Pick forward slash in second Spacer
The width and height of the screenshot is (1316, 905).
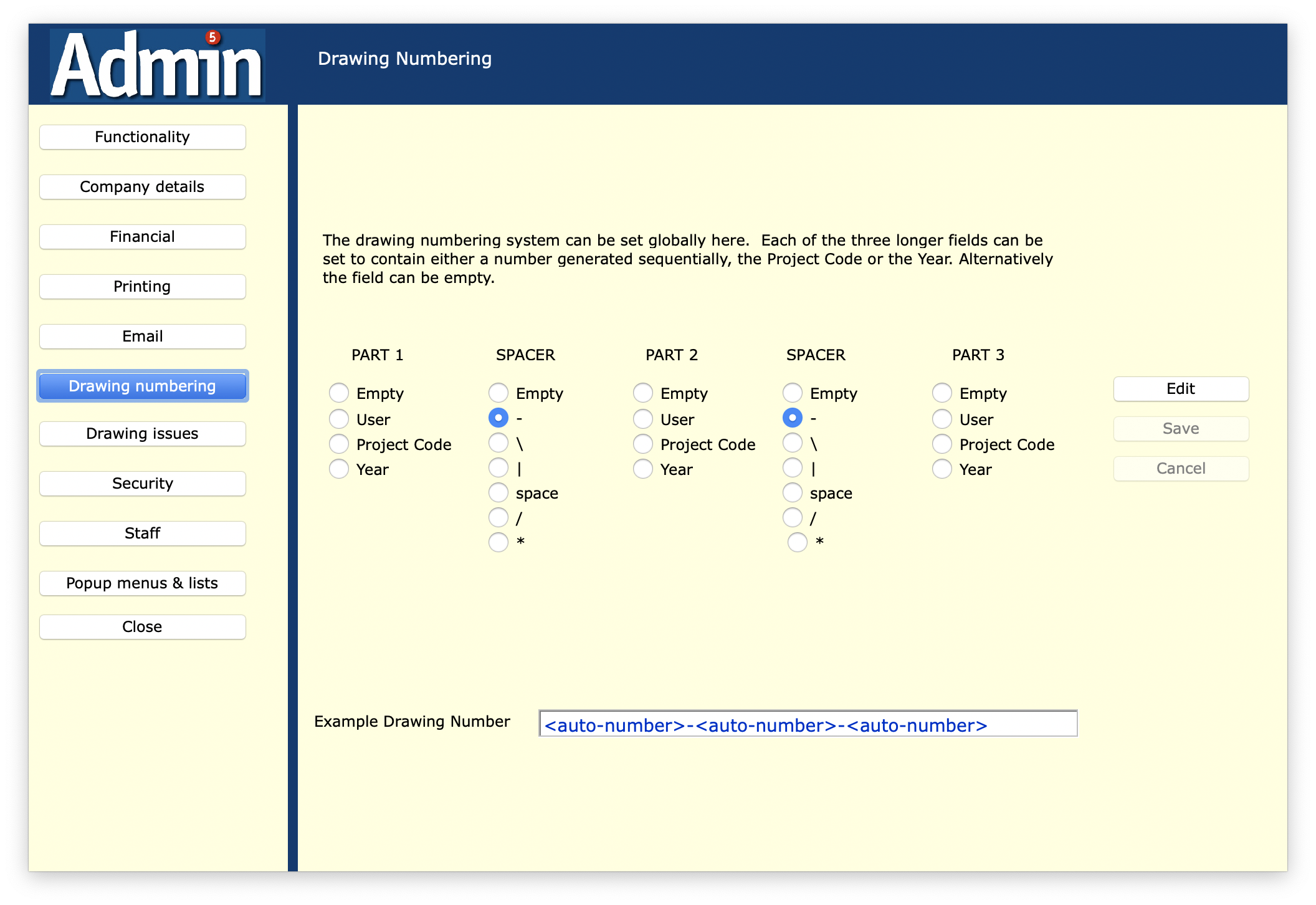[793, 517]
